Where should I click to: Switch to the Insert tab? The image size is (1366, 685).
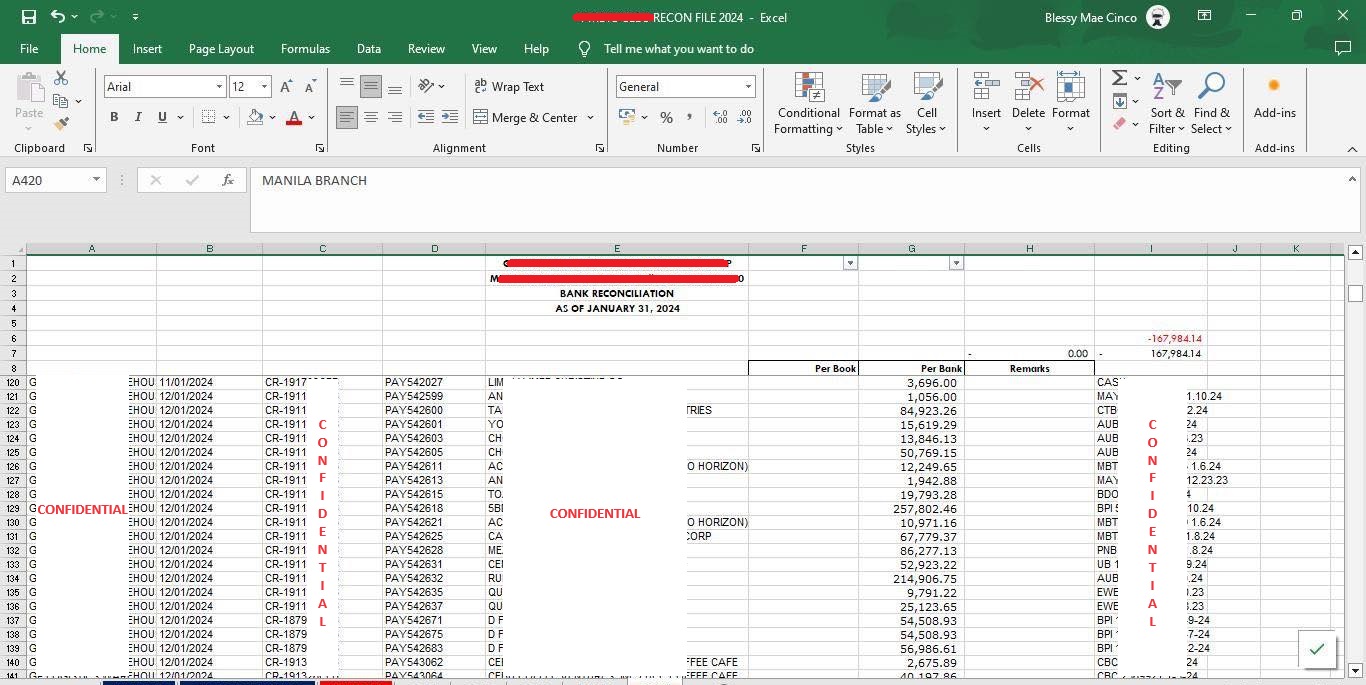[x=147, y=49]
